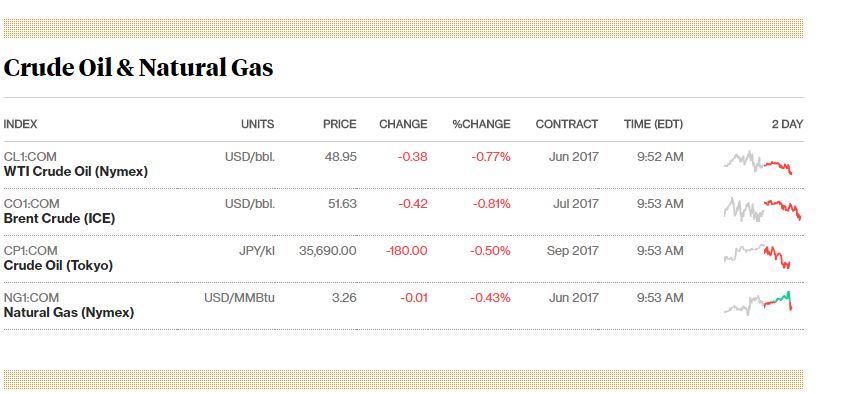Select the Crude Oil (Tokyo) link
The height and width of the screenshot is (394, 853).
pos(58,266)
